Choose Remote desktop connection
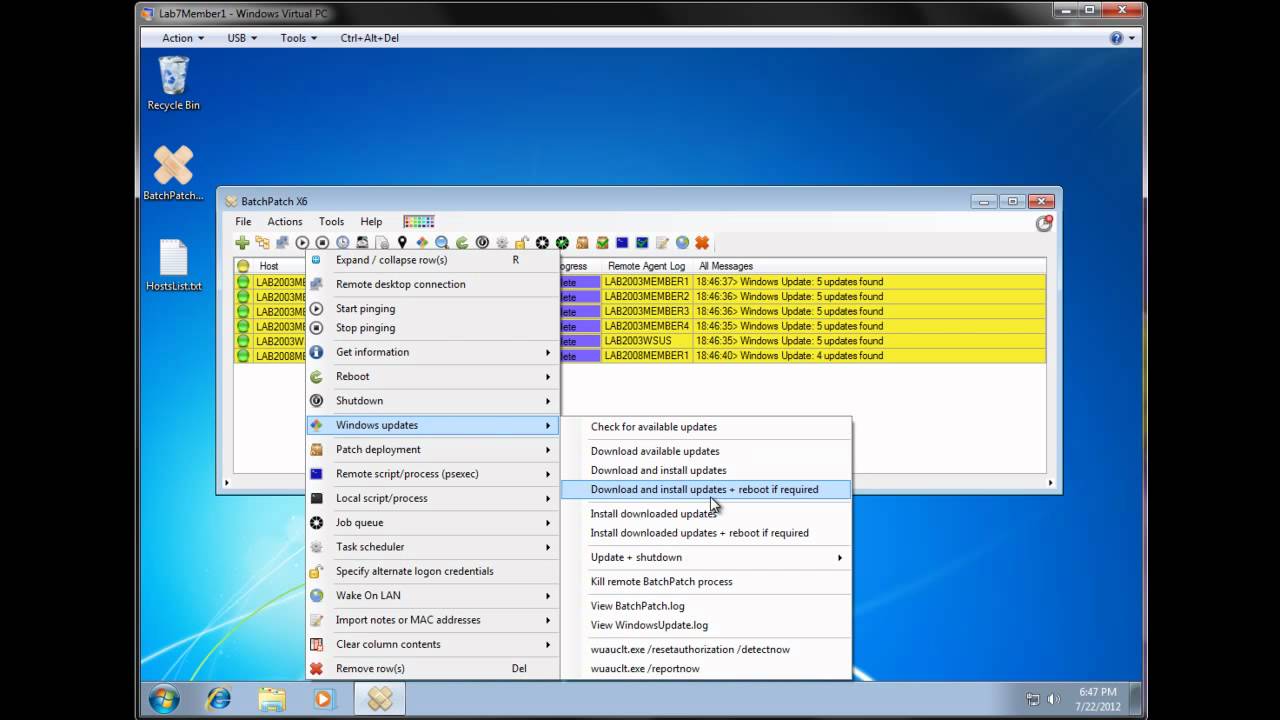This screenshot has height=720, width=1280. point(432,284)
